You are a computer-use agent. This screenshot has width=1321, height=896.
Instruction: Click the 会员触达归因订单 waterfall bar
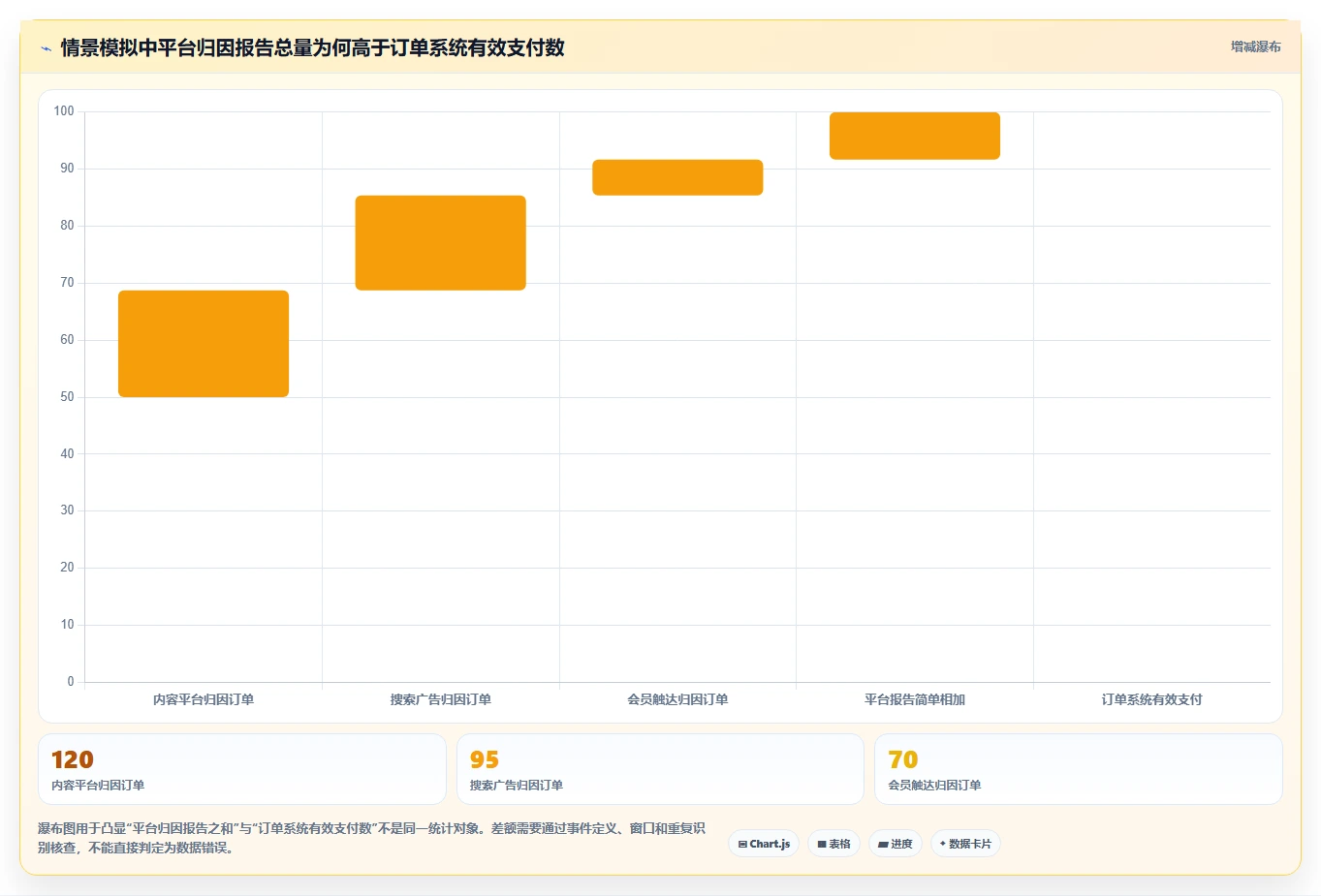pyautogui.click(x=677, y=177)
